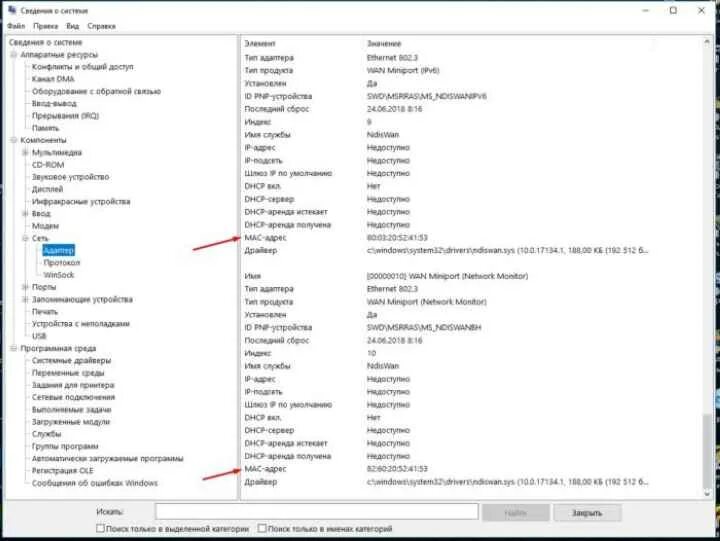The width and height of the screenshot is (720, 541).
Task: Select USB tree item
Action: [39, 336]
